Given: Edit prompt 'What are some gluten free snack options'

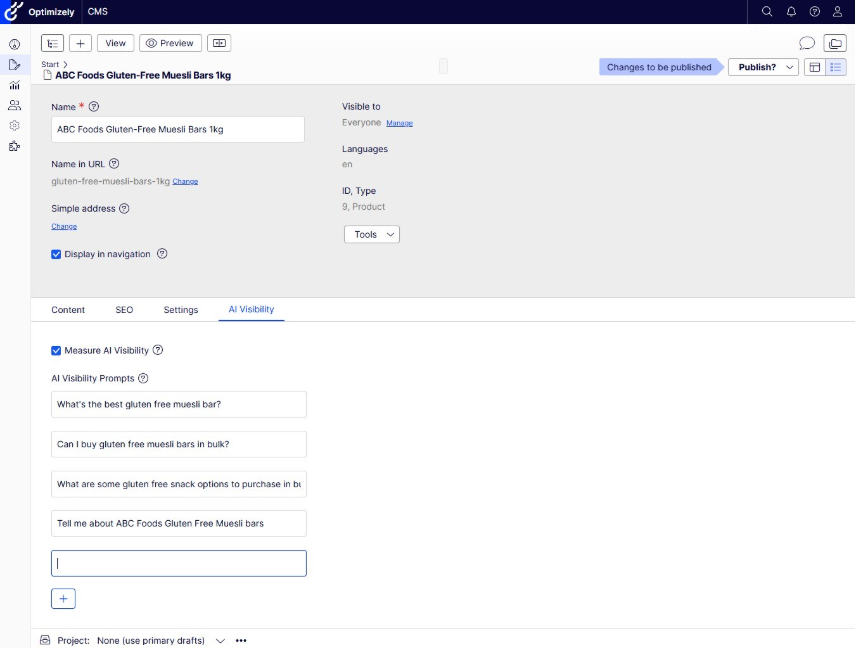Looking at the screenshot, I should pyautogui.click(x=179, y=484).
